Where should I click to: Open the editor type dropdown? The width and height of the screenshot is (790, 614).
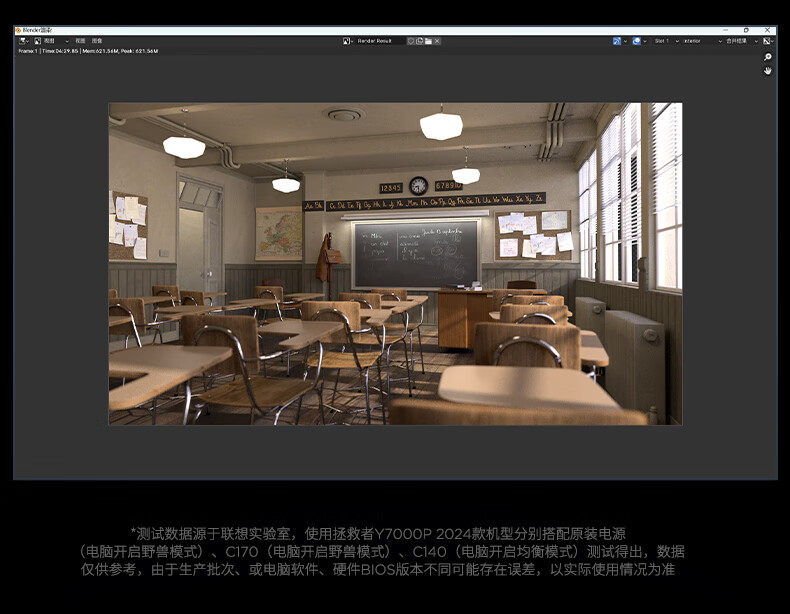[x=23, y=41]
